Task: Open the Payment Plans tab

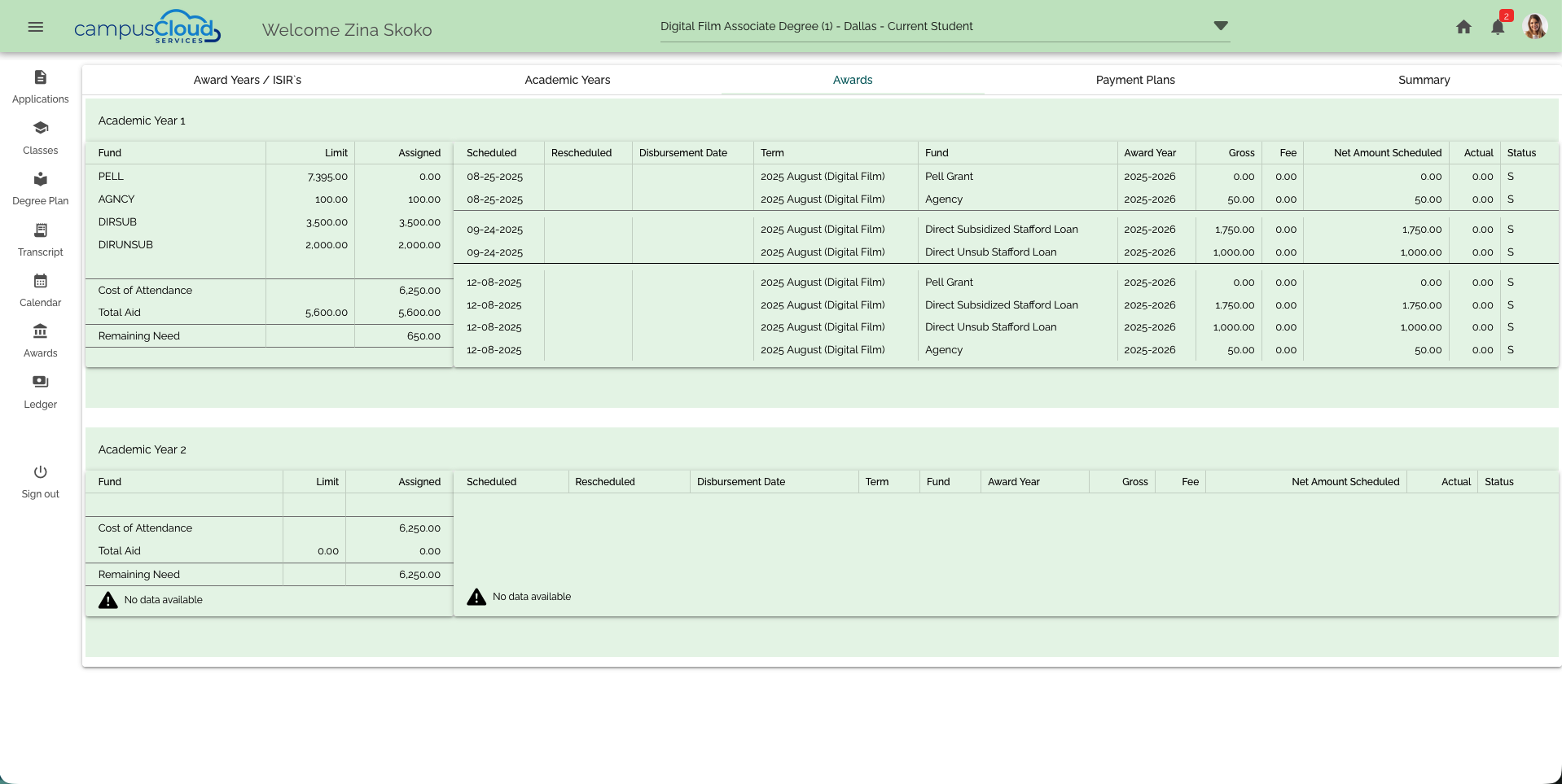Action: (x=1134, y=80)
